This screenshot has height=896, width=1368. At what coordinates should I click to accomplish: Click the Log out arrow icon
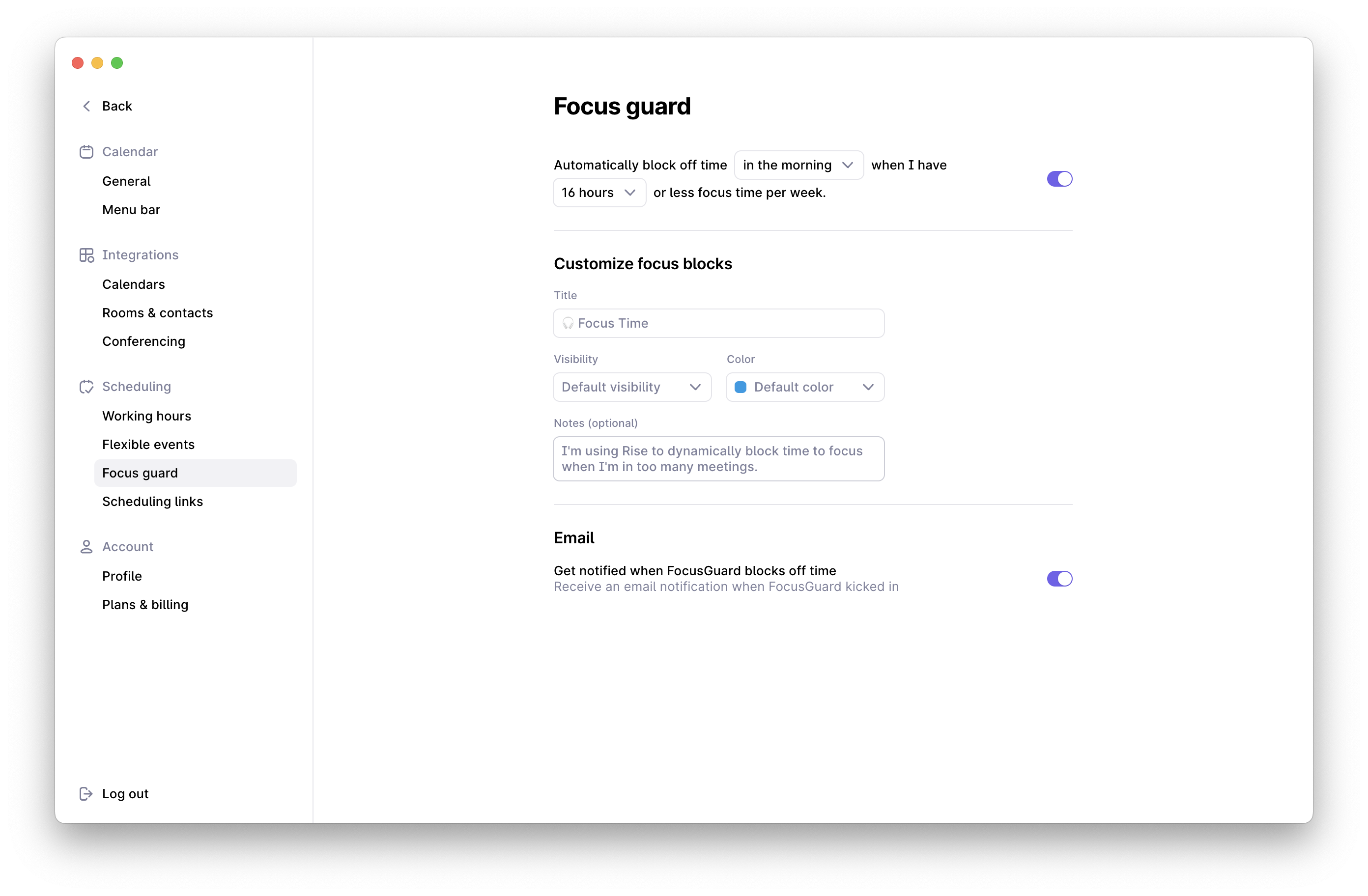click(85, 794)
